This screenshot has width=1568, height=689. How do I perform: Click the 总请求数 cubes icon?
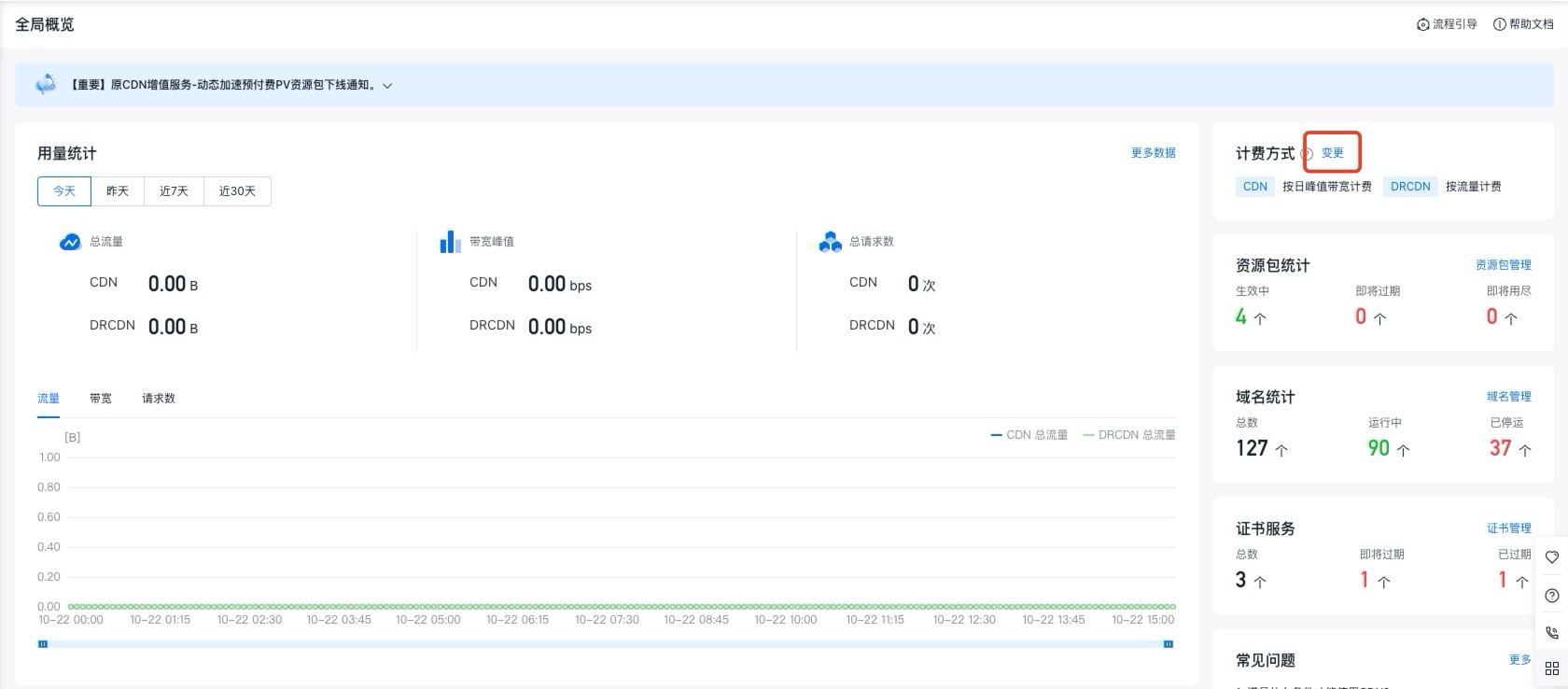pyautogui.click(x=830, y=242)
